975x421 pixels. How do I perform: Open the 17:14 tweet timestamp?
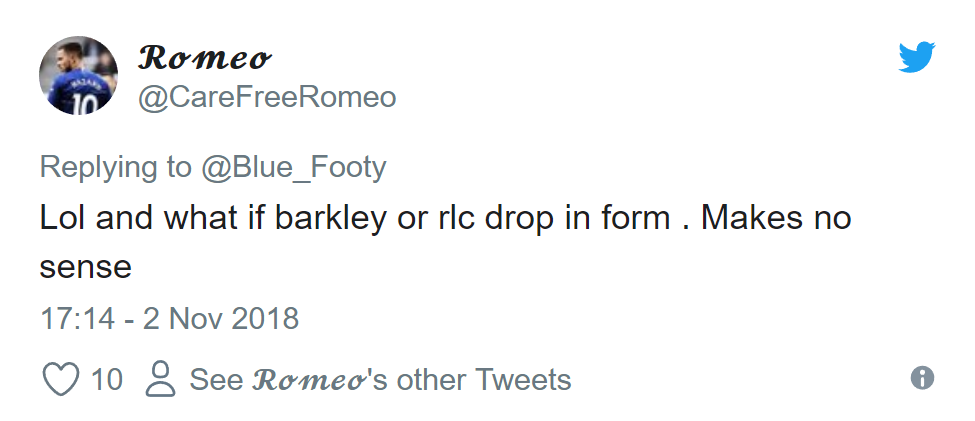(x=76, y=319)
